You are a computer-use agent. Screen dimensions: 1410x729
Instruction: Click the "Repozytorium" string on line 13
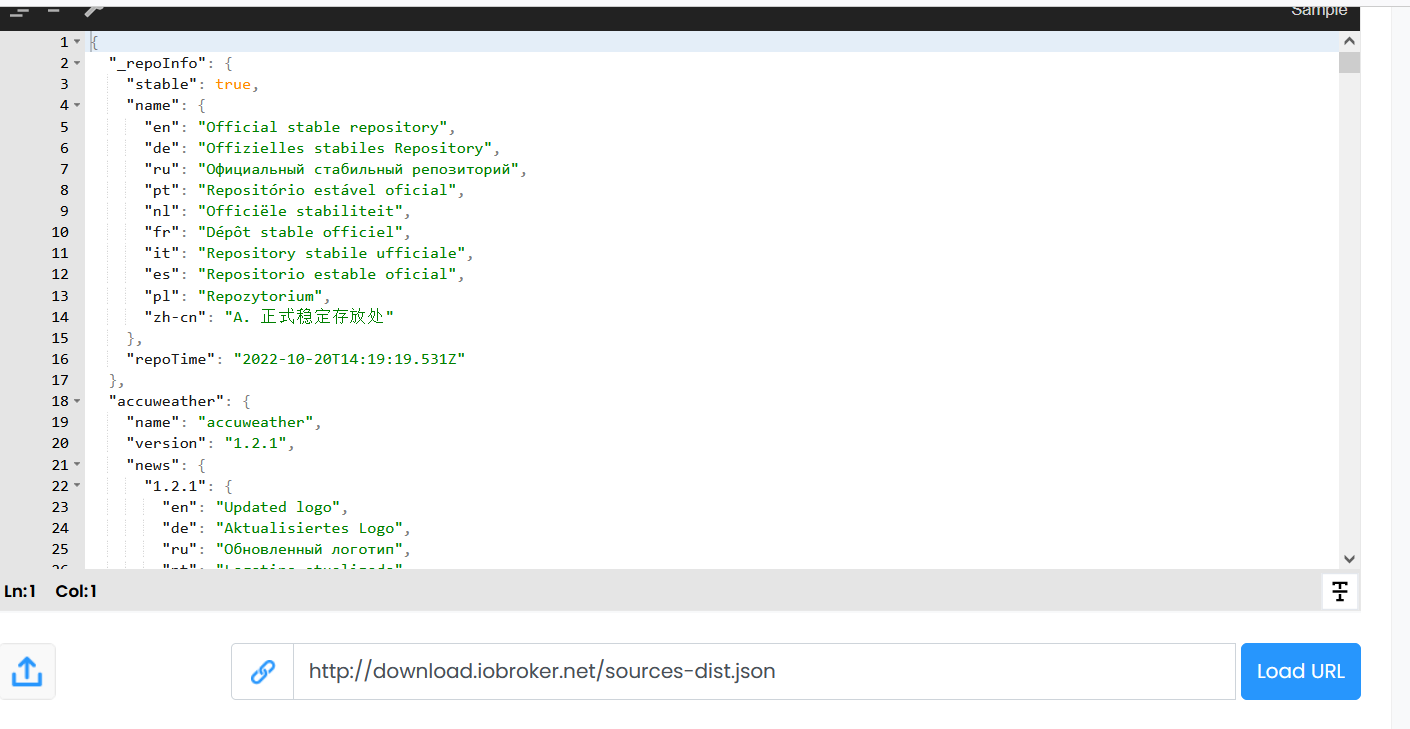(x=260, y=296)
